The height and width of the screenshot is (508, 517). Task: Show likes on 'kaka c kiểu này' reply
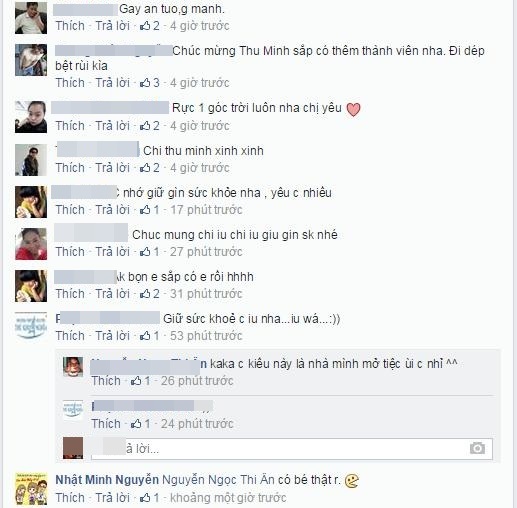coord(140,381)
